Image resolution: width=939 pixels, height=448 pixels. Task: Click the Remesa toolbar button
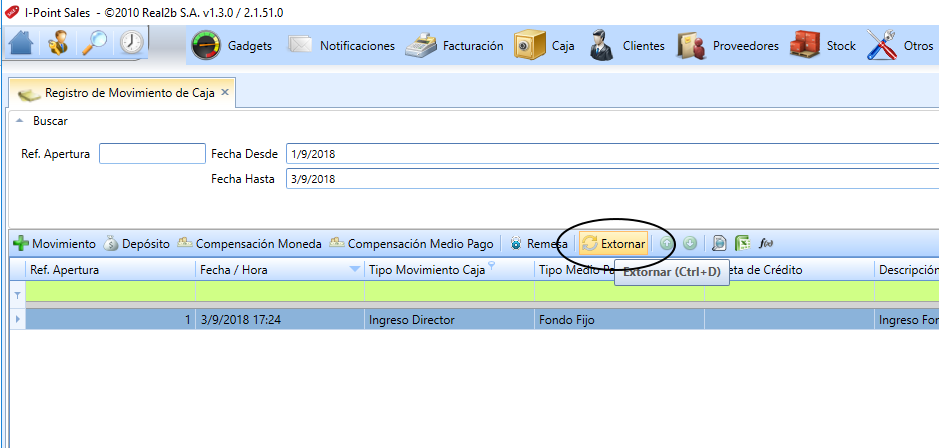538,244
